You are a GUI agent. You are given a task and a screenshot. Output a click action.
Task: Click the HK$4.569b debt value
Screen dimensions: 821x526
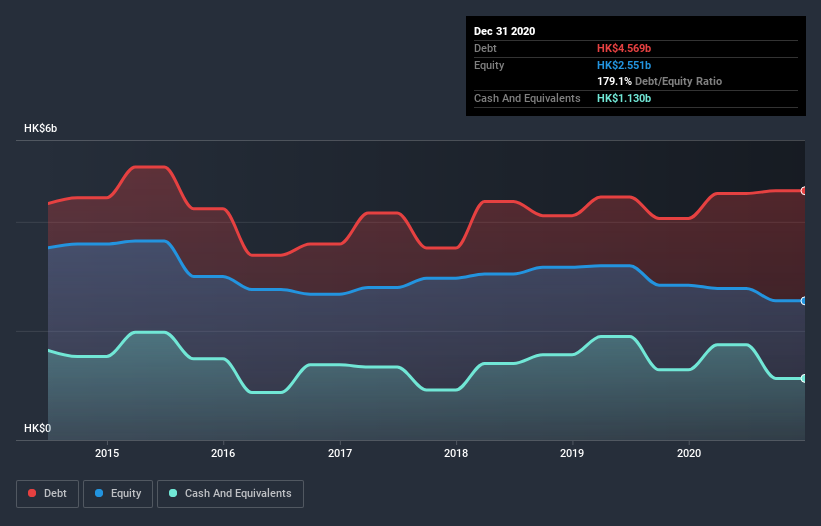point(624,48)
